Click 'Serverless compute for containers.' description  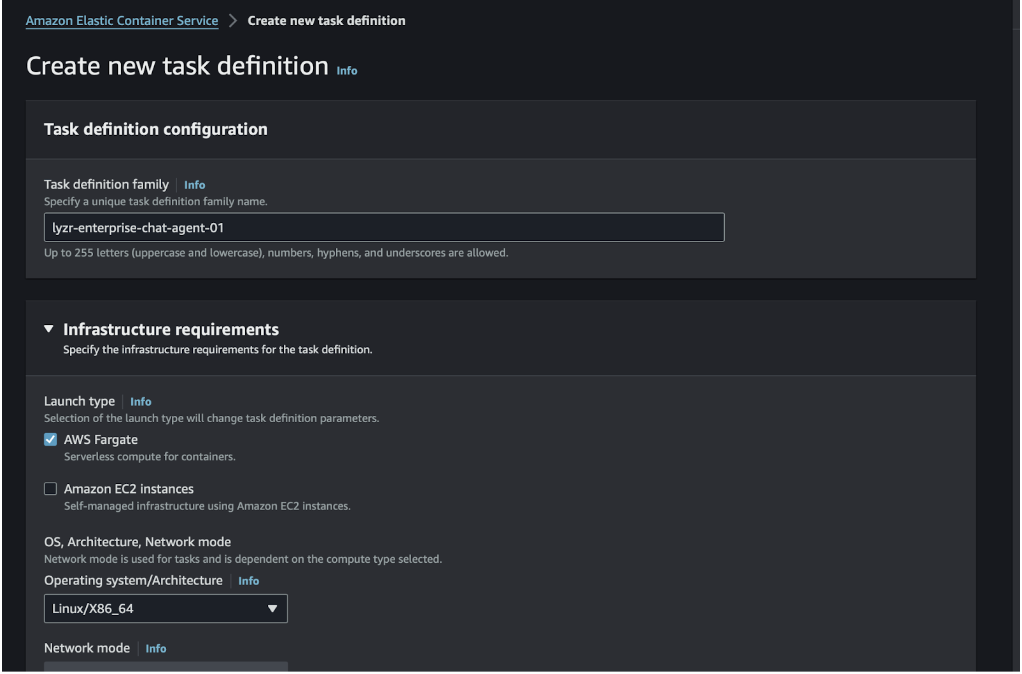150,457
